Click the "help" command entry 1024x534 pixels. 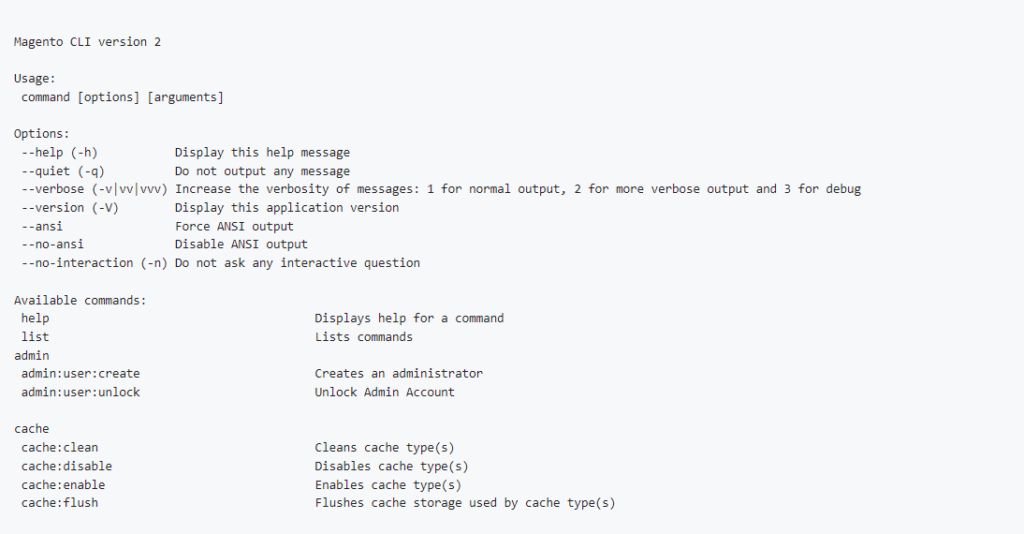(35, 318)
